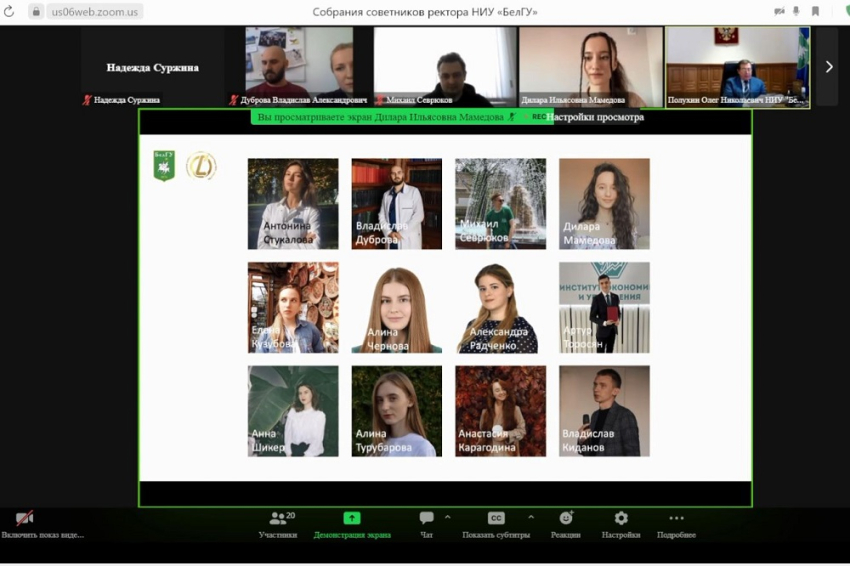Select Михаил Севрюков video tile

[445, 65]
